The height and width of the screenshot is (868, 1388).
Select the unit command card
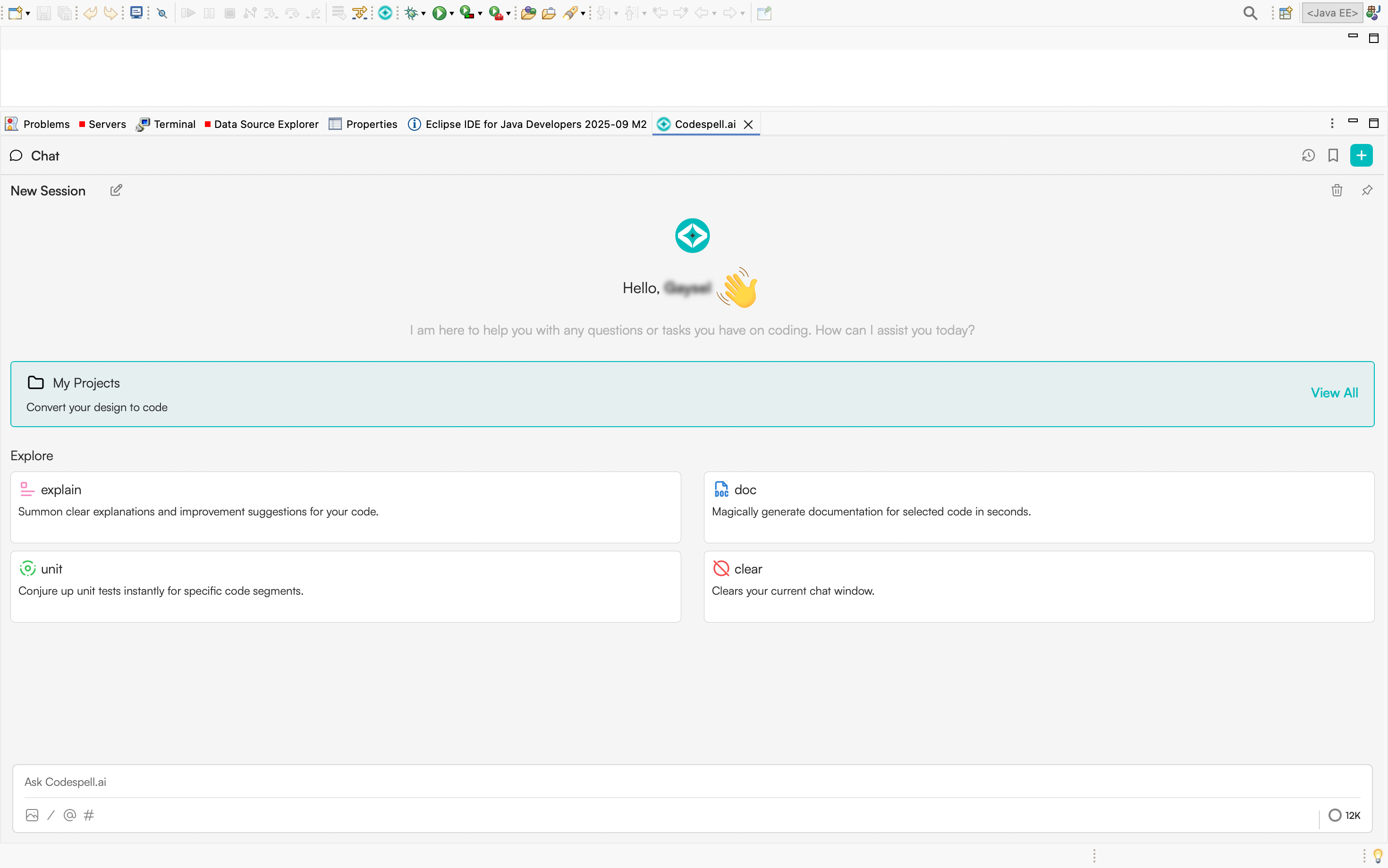(346, 587)
